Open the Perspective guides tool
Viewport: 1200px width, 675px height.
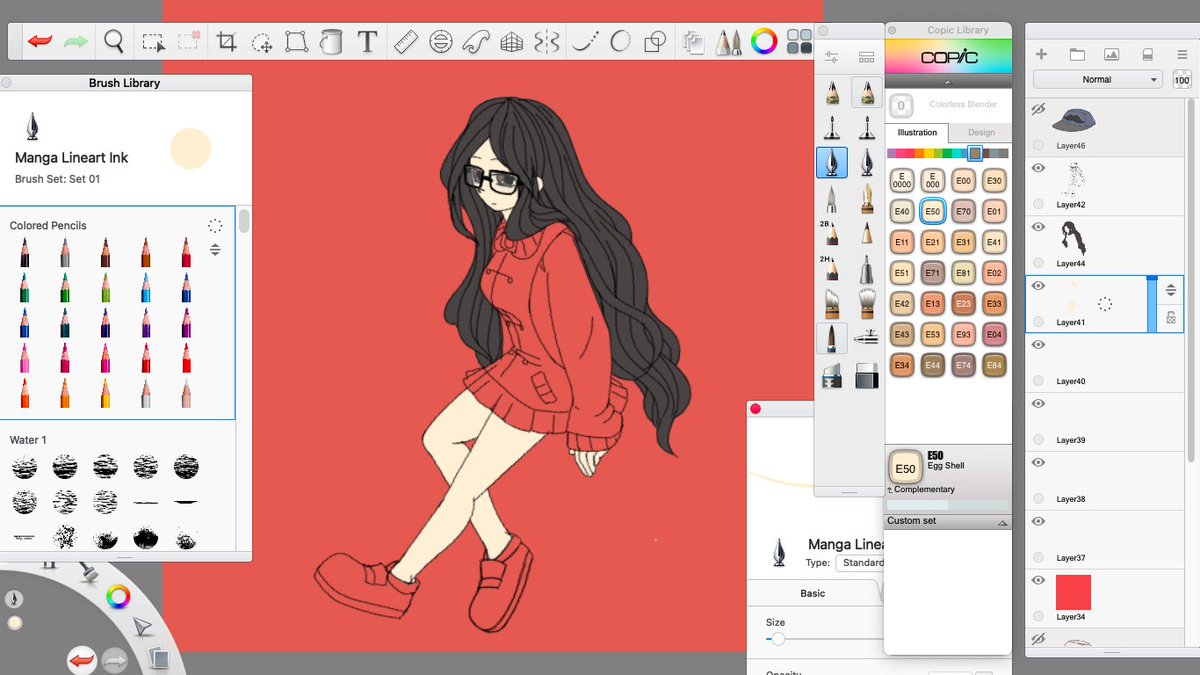click(512, 42)
